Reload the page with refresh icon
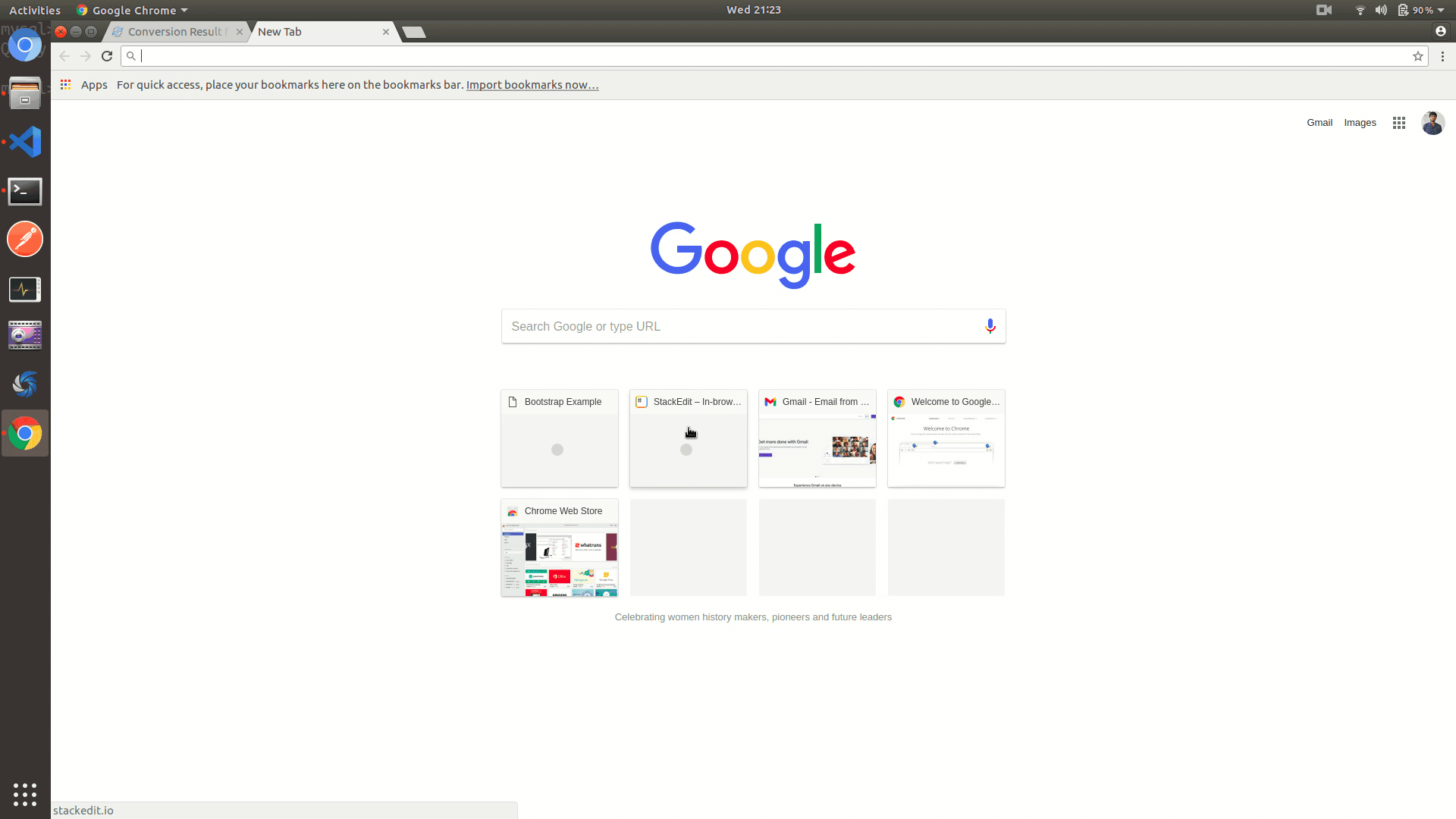Viewport: 1456px width, 819px height. click(x=107, y=56)
